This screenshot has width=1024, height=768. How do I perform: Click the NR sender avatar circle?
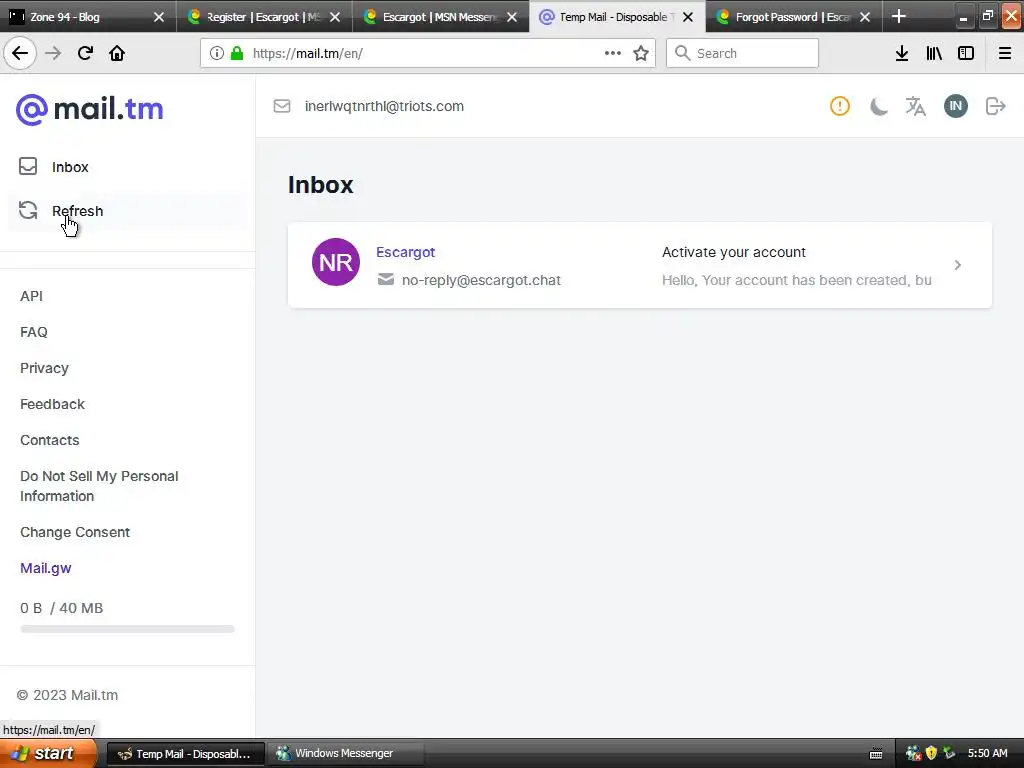point(336,262)
